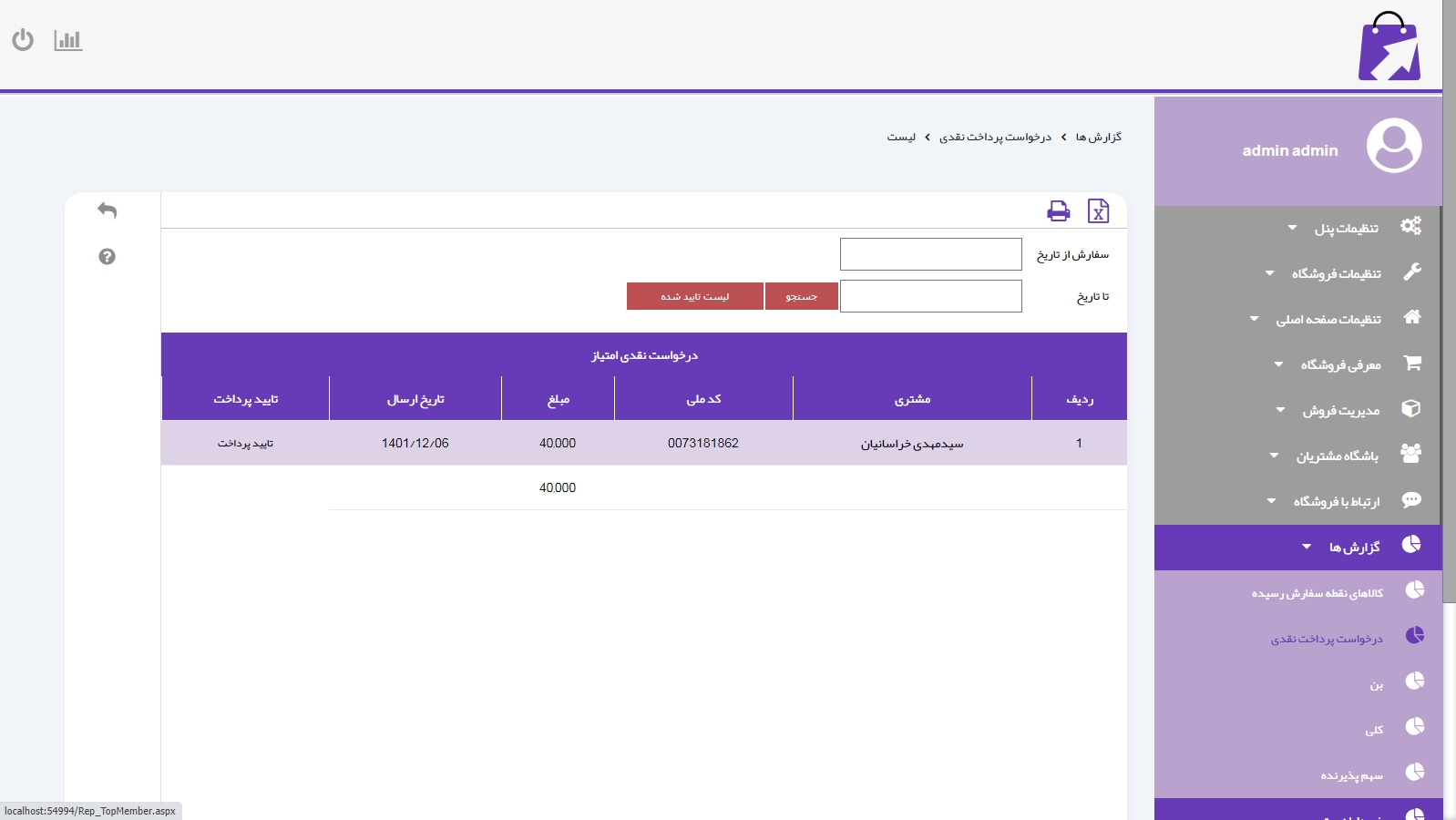Collapse the گزارش ها menu section

pos(1353,547)
